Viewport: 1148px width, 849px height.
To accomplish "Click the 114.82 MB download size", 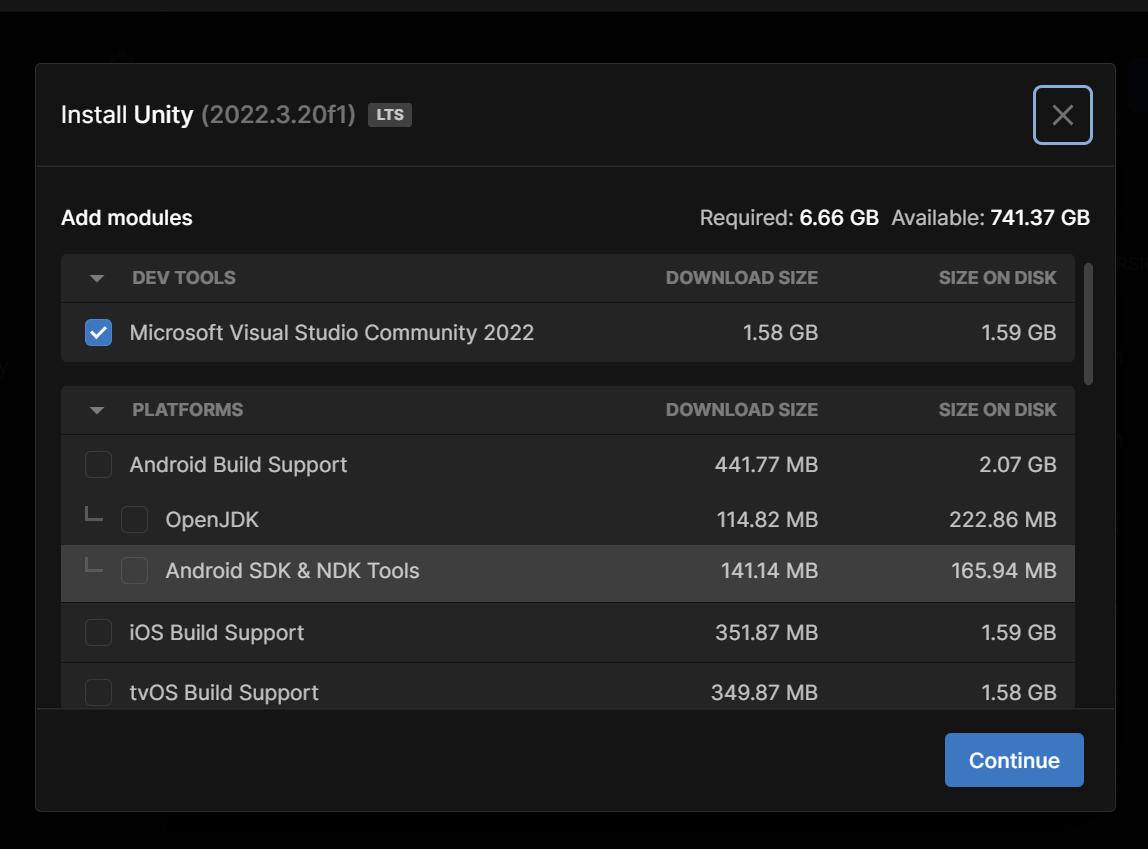I will (767, 520).
